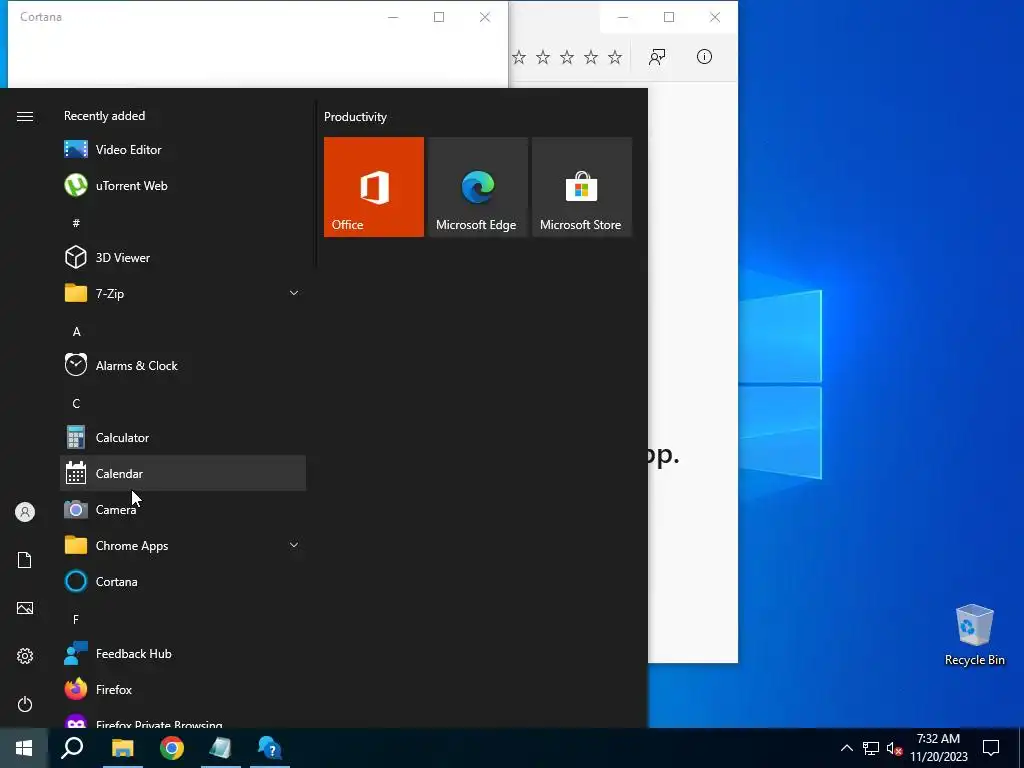Viewport: 1024px width, 768px height.
Task: Click the muted volume tray icon
Action: 894,748
